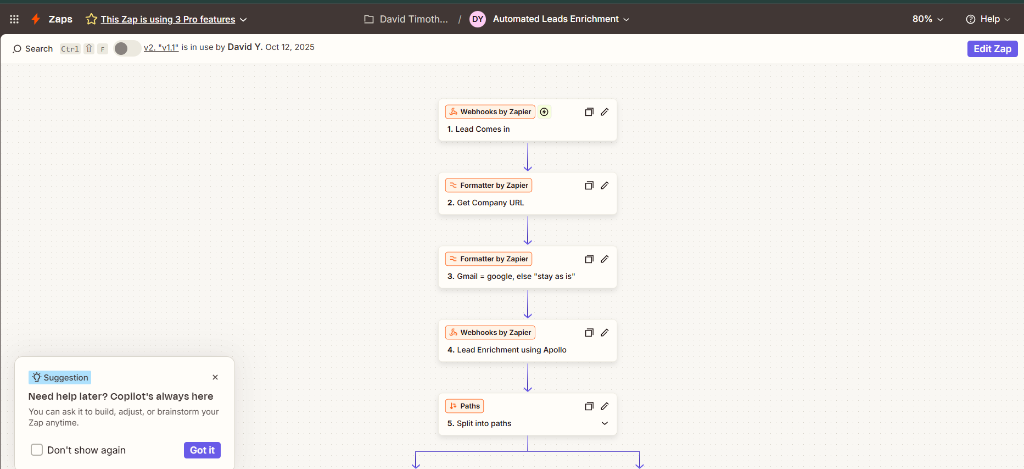Image resolution: width=1024 pixels, height=469 pixels.
Task: Expand the Help menu chevron
Action: pyautogui.click(x=1008, y=20)
